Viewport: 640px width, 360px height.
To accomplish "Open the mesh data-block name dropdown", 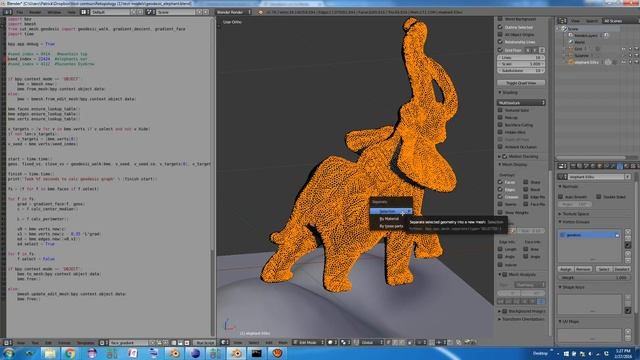I will 562,177.
